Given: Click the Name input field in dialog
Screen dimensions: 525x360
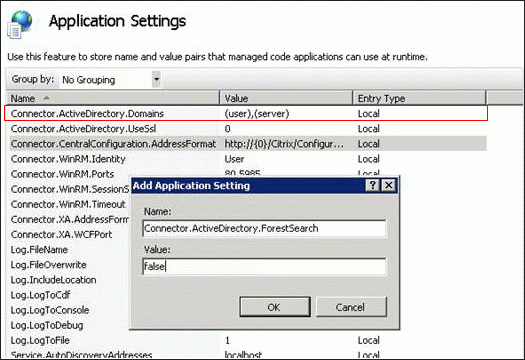Looking at the screenshot, I should click(x=264, y=228).
